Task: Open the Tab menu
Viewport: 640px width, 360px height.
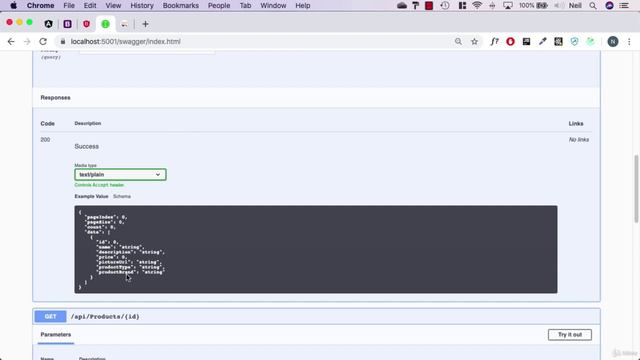Action: tap(245, 6)
